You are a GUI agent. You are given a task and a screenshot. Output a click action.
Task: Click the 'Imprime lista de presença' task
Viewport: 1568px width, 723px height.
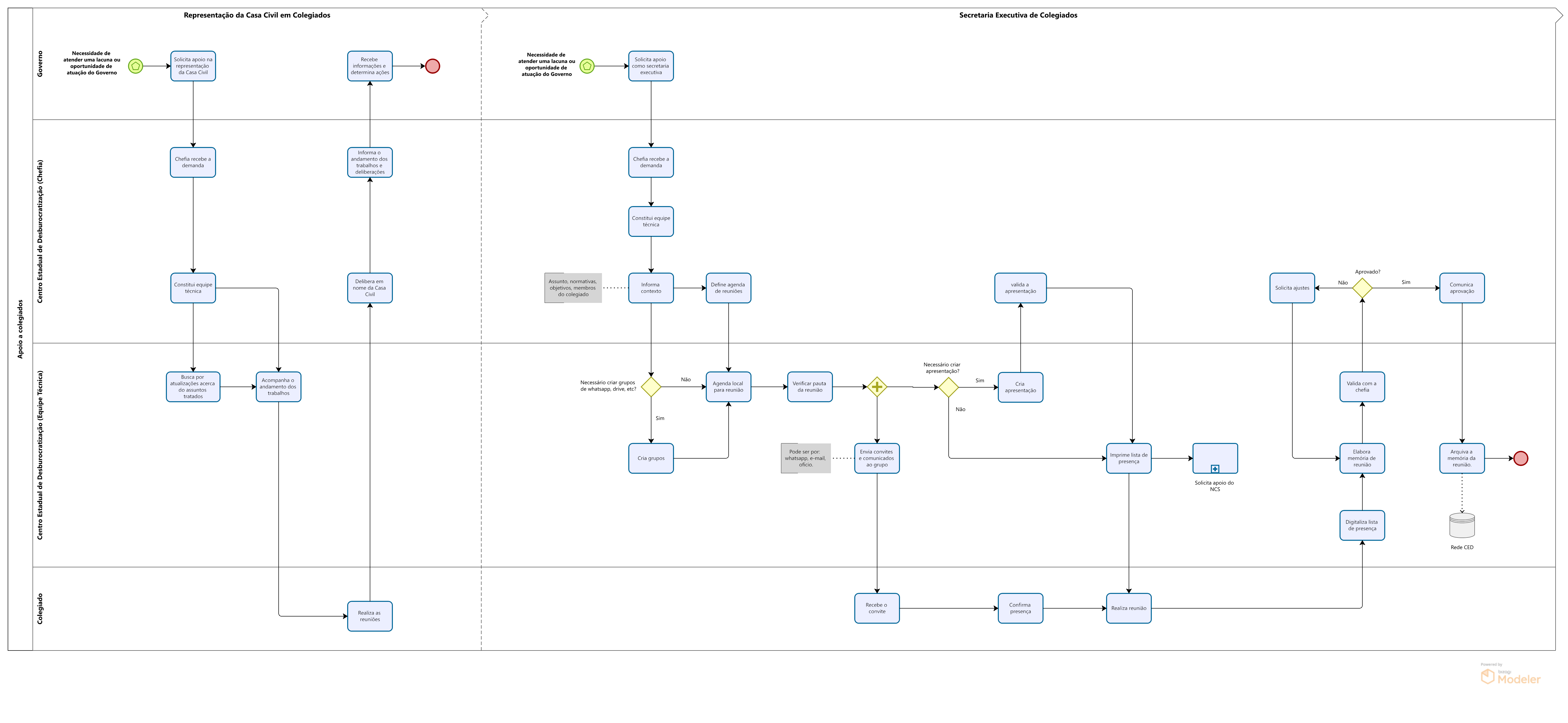click(x=1129, y=458)
